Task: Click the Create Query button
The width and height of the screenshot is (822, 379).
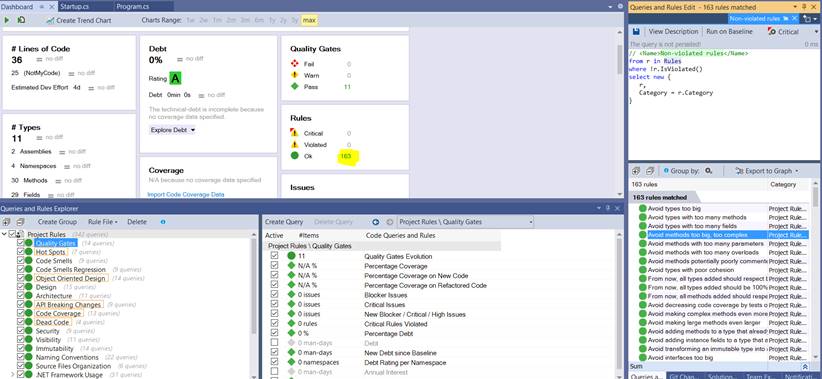Action: 284,222
